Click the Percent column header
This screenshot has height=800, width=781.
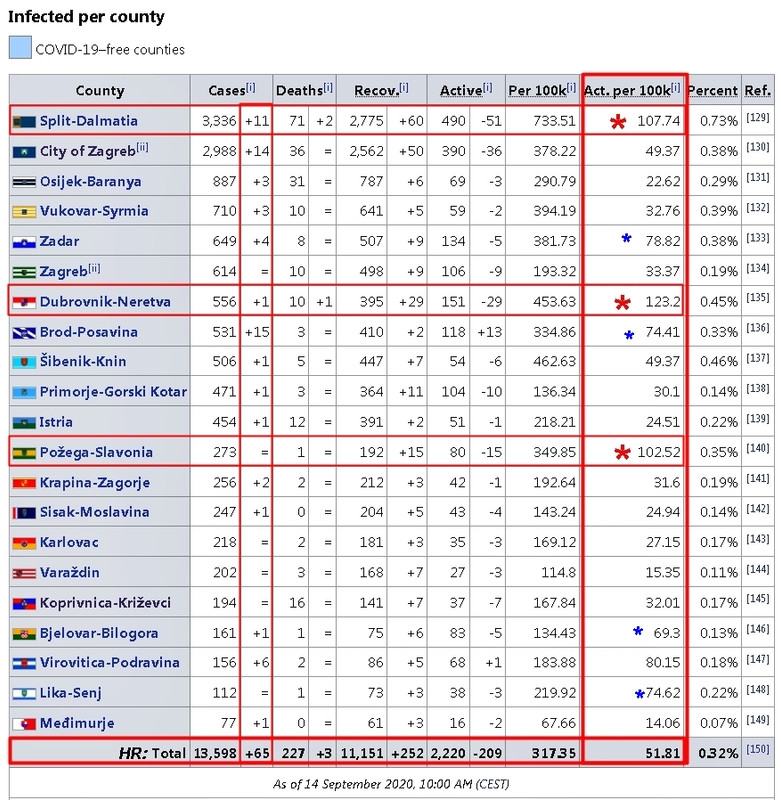713,90
